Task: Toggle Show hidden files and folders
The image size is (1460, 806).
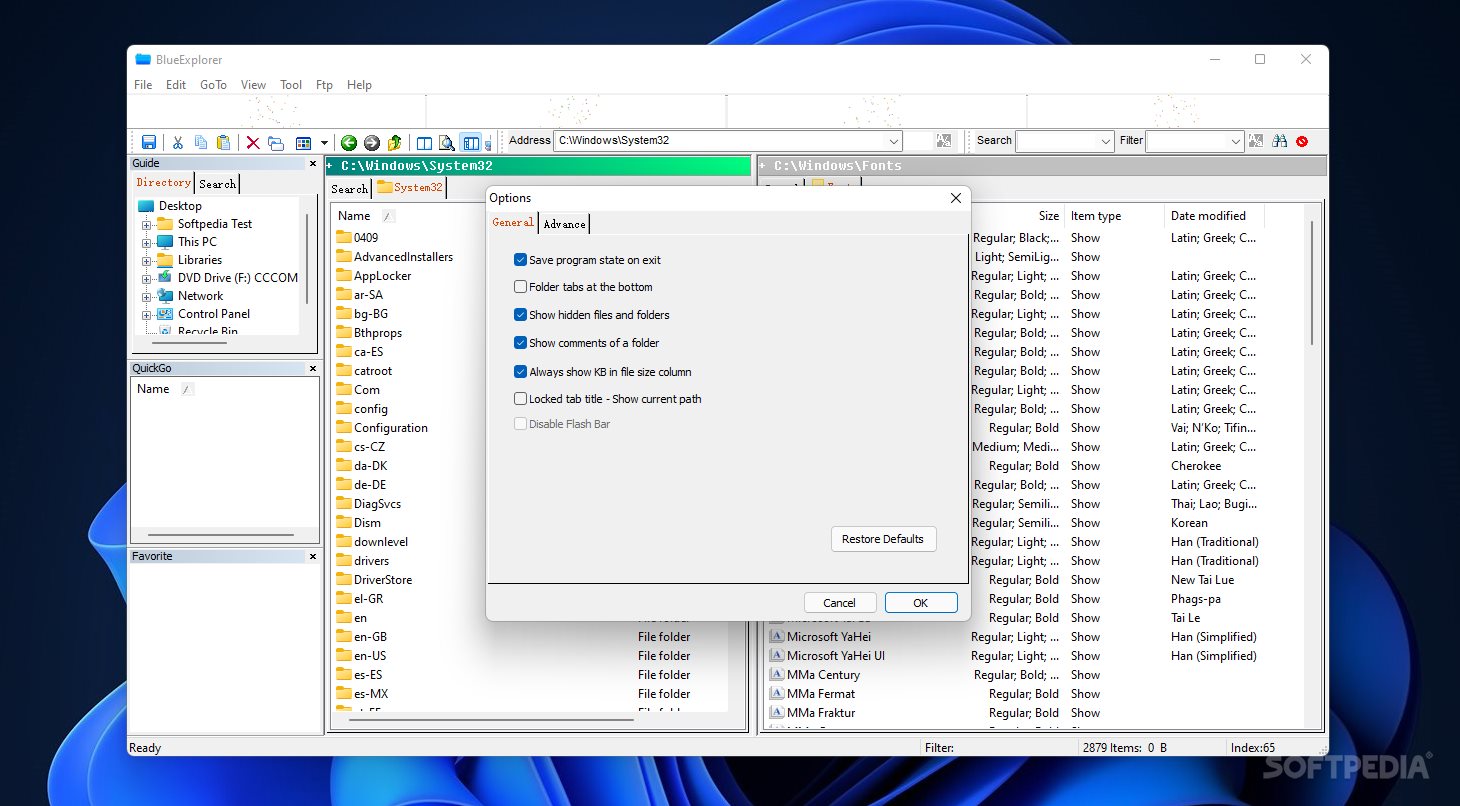Action: click(520, 315)
